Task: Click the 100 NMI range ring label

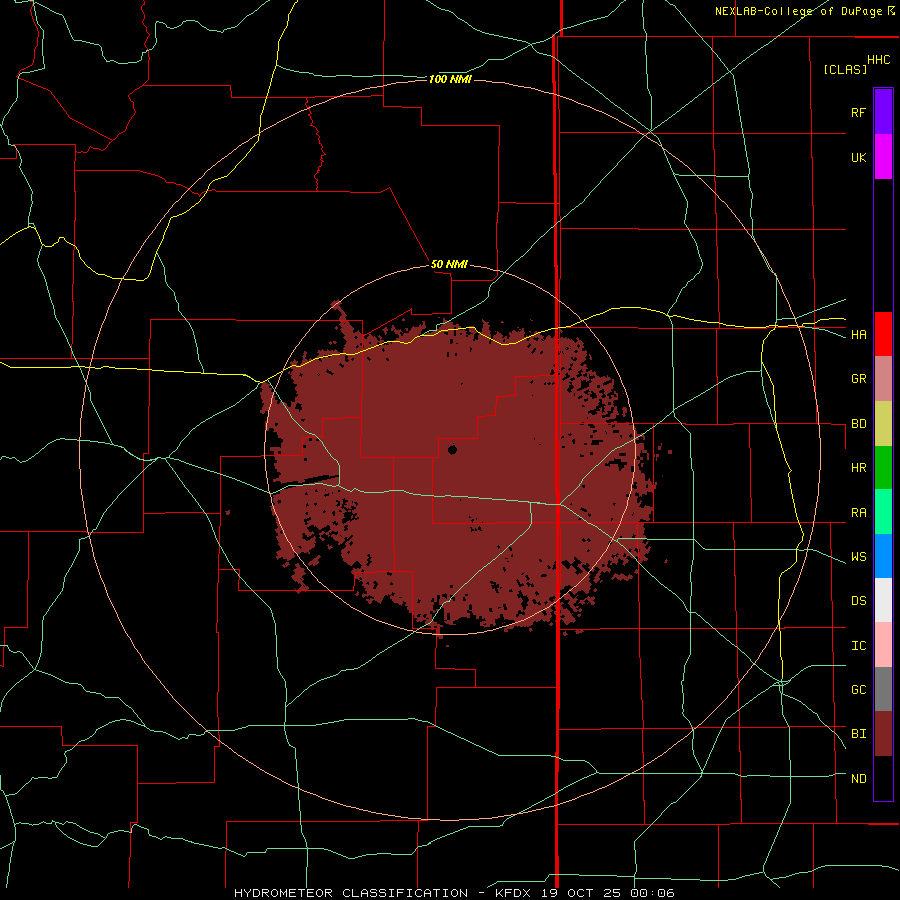Action: (450, 79)
